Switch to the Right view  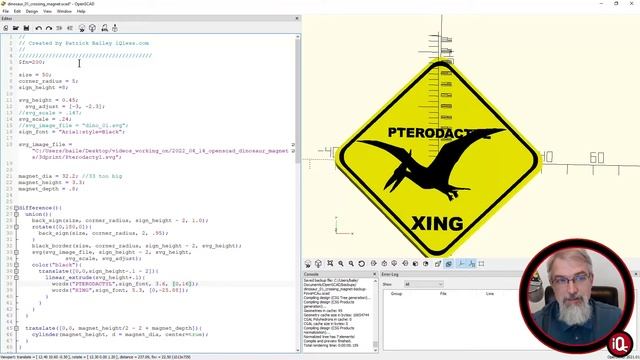click(373, 264)
